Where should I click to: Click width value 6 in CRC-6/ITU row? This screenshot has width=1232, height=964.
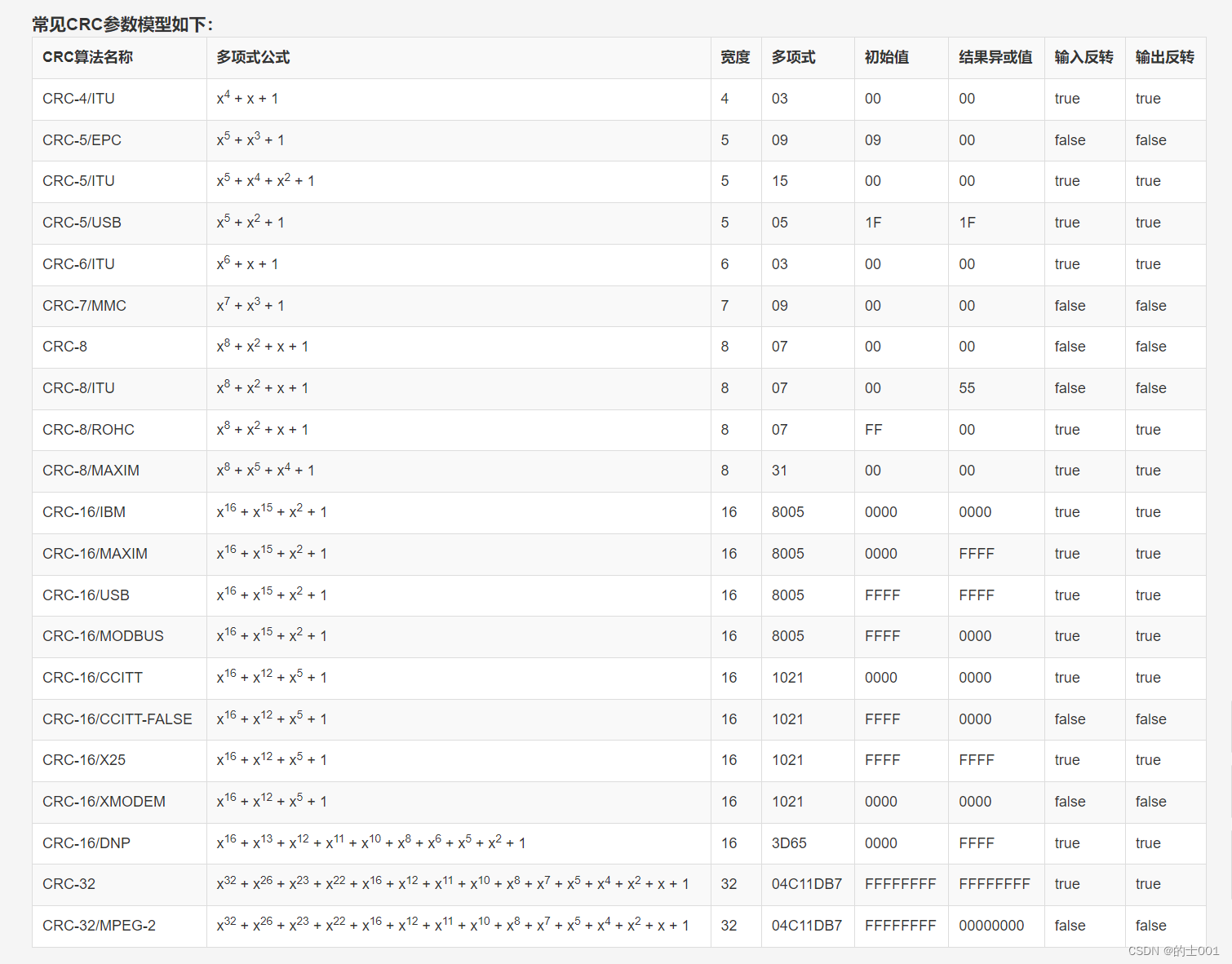[725, 264]
